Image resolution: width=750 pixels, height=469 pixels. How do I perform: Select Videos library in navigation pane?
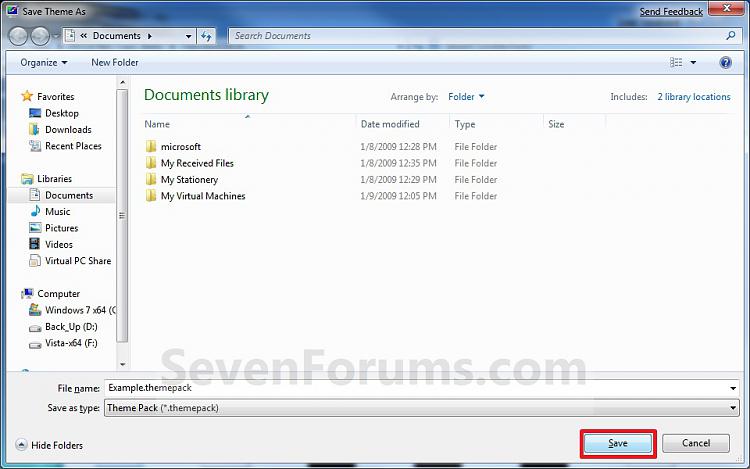[x=59, y=244]
